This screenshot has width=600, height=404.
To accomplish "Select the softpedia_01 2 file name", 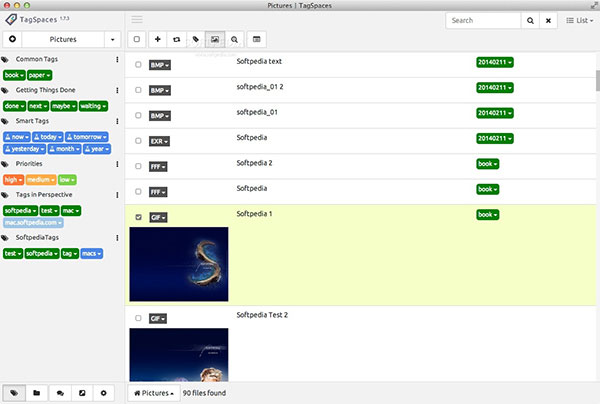I will (x=260, y=87).
